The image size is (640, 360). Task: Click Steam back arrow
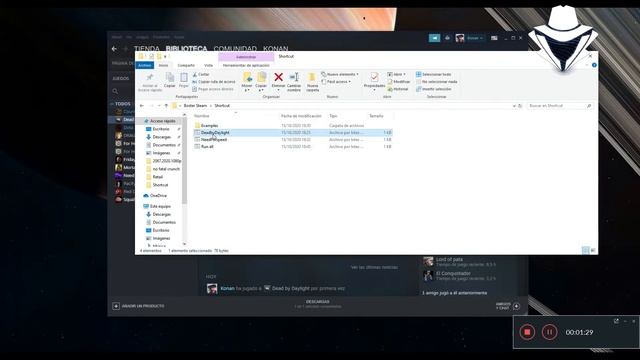(x=114, y=49)
